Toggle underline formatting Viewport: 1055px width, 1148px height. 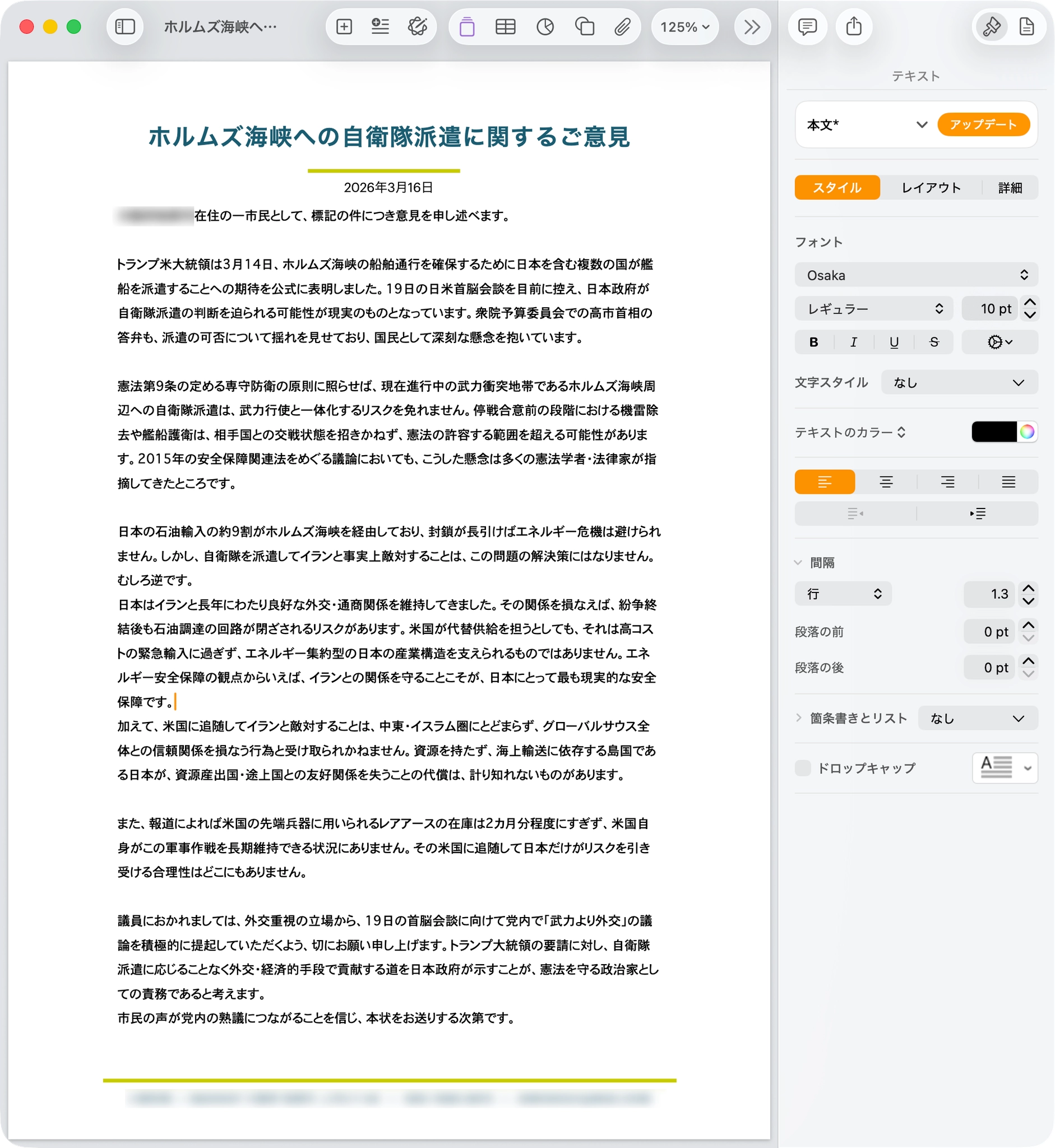pos(894,342)
